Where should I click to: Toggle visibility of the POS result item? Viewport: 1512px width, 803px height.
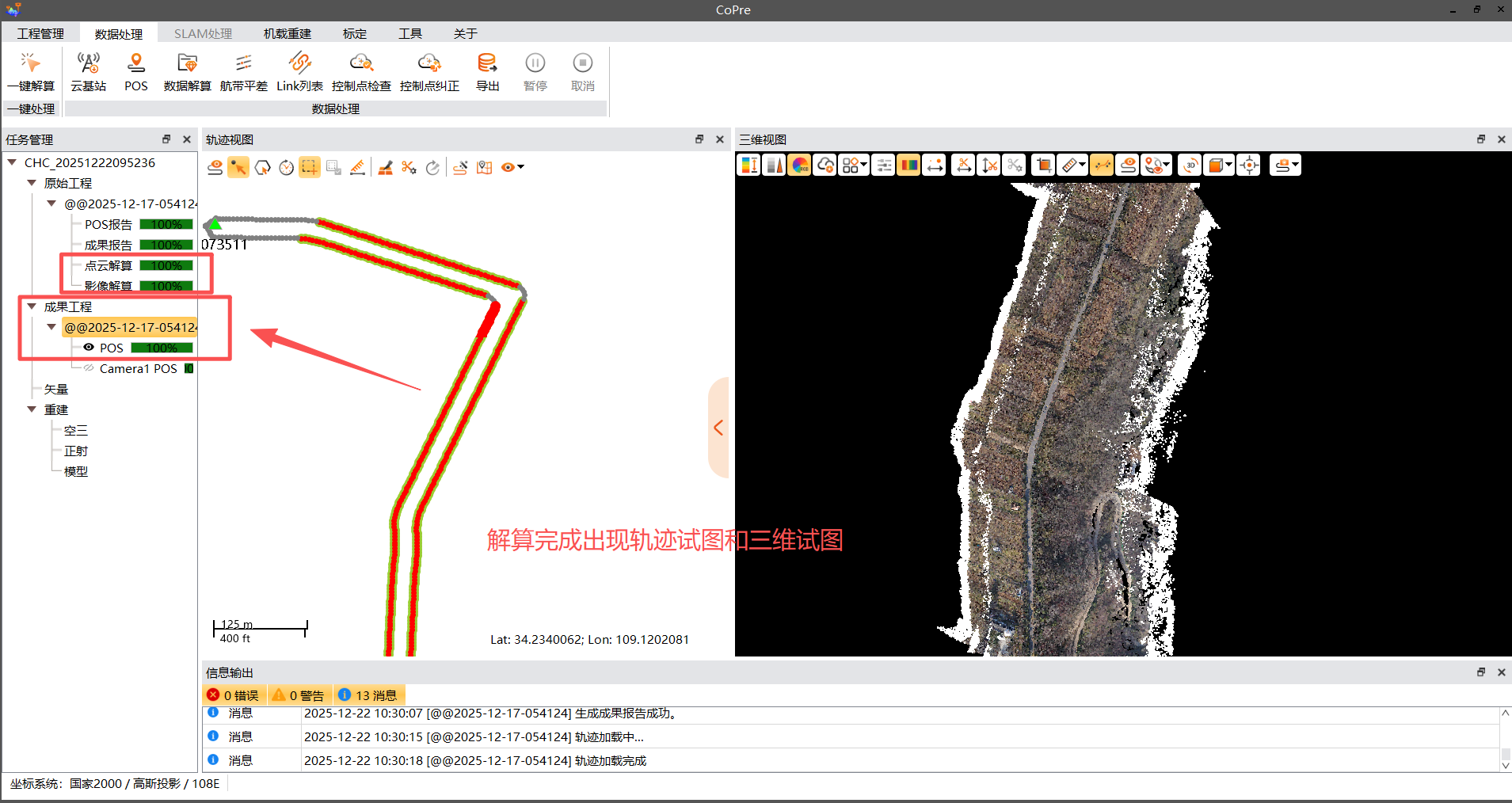coord(89,348)
